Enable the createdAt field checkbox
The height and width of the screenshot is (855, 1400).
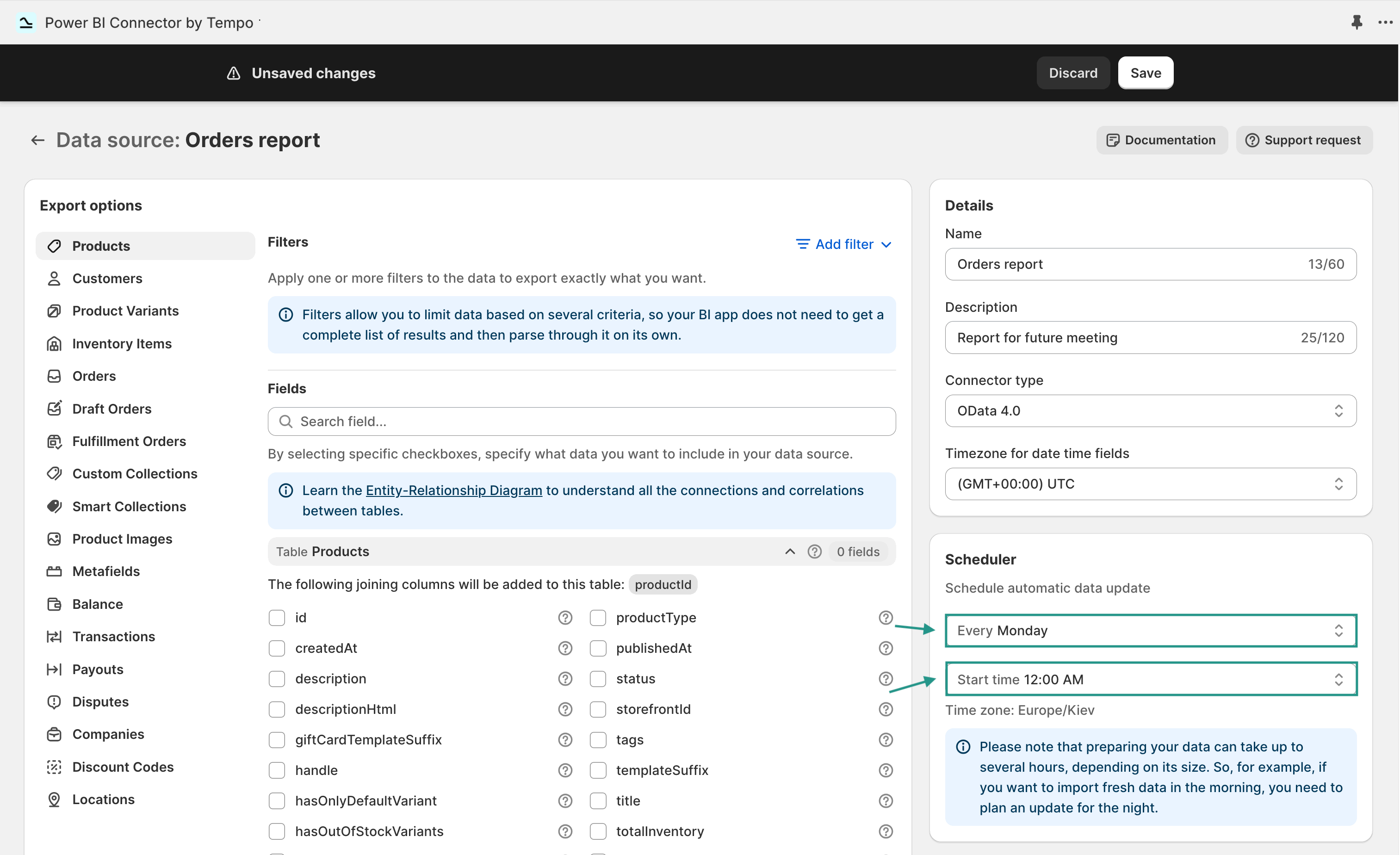click(x=277, y=648)
